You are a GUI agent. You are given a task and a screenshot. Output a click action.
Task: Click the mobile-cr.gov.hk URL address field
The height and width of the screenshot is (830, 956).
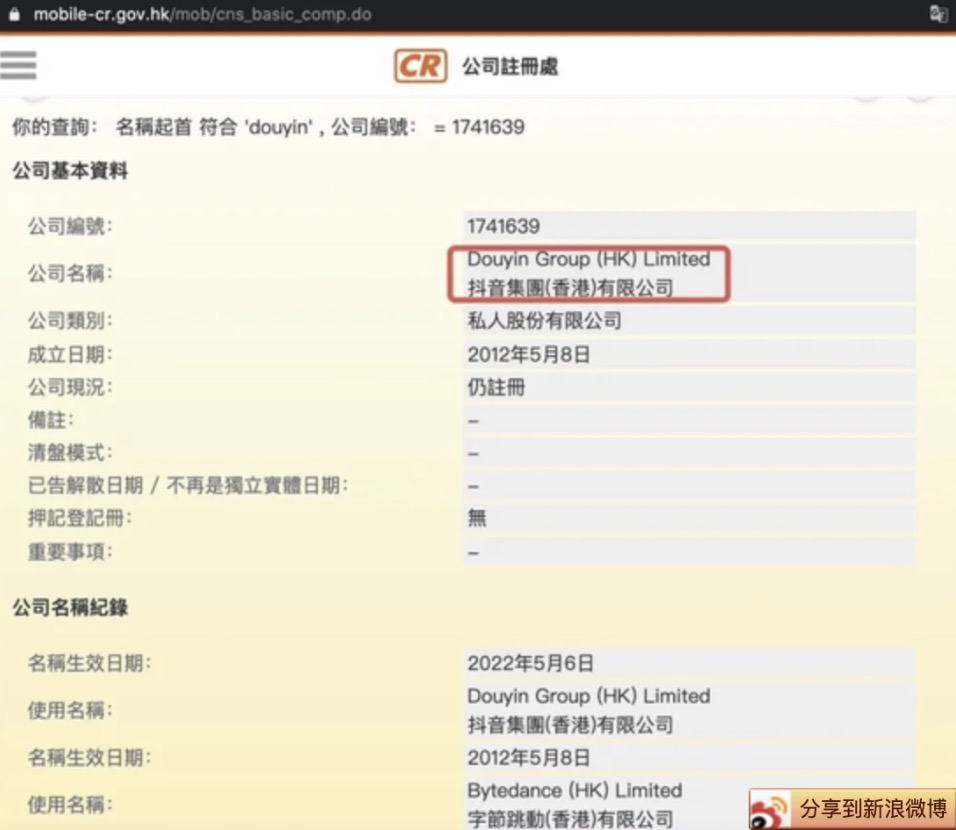202,14
